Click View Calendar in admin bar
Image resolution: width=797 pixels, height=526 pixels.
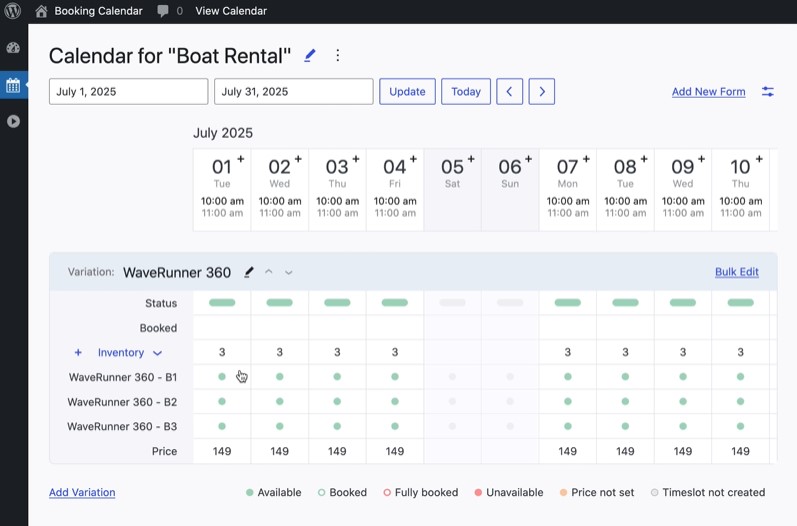click(231, 11)
